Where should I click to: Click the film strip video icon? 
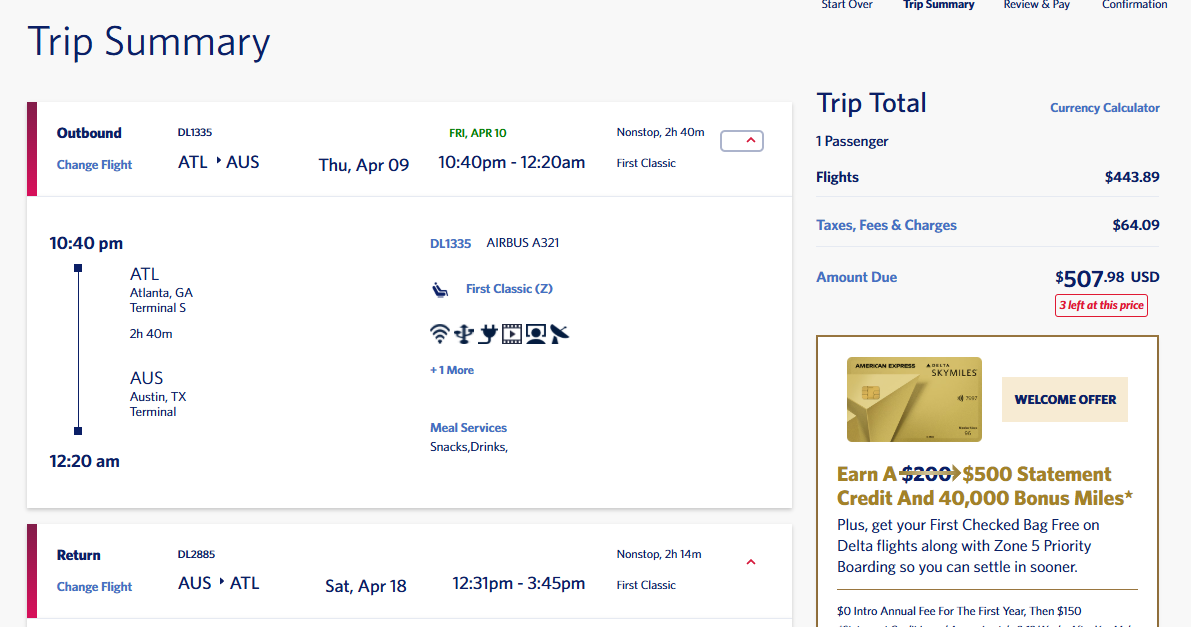512,334
